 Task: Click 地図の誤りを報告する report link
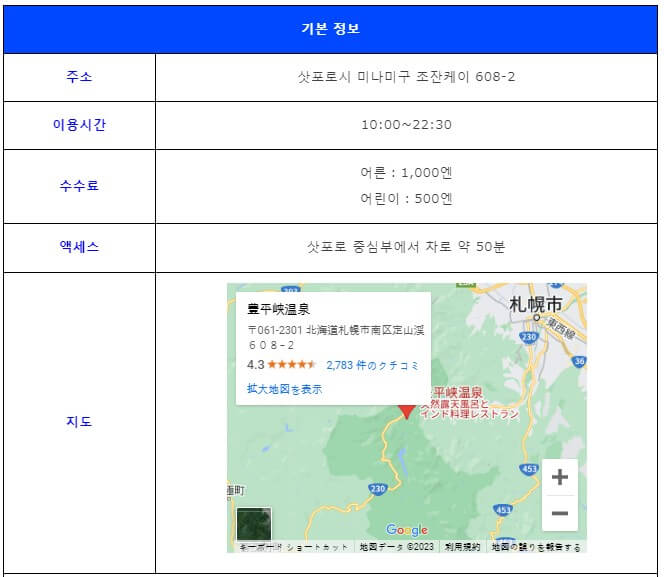click(536, 547)
